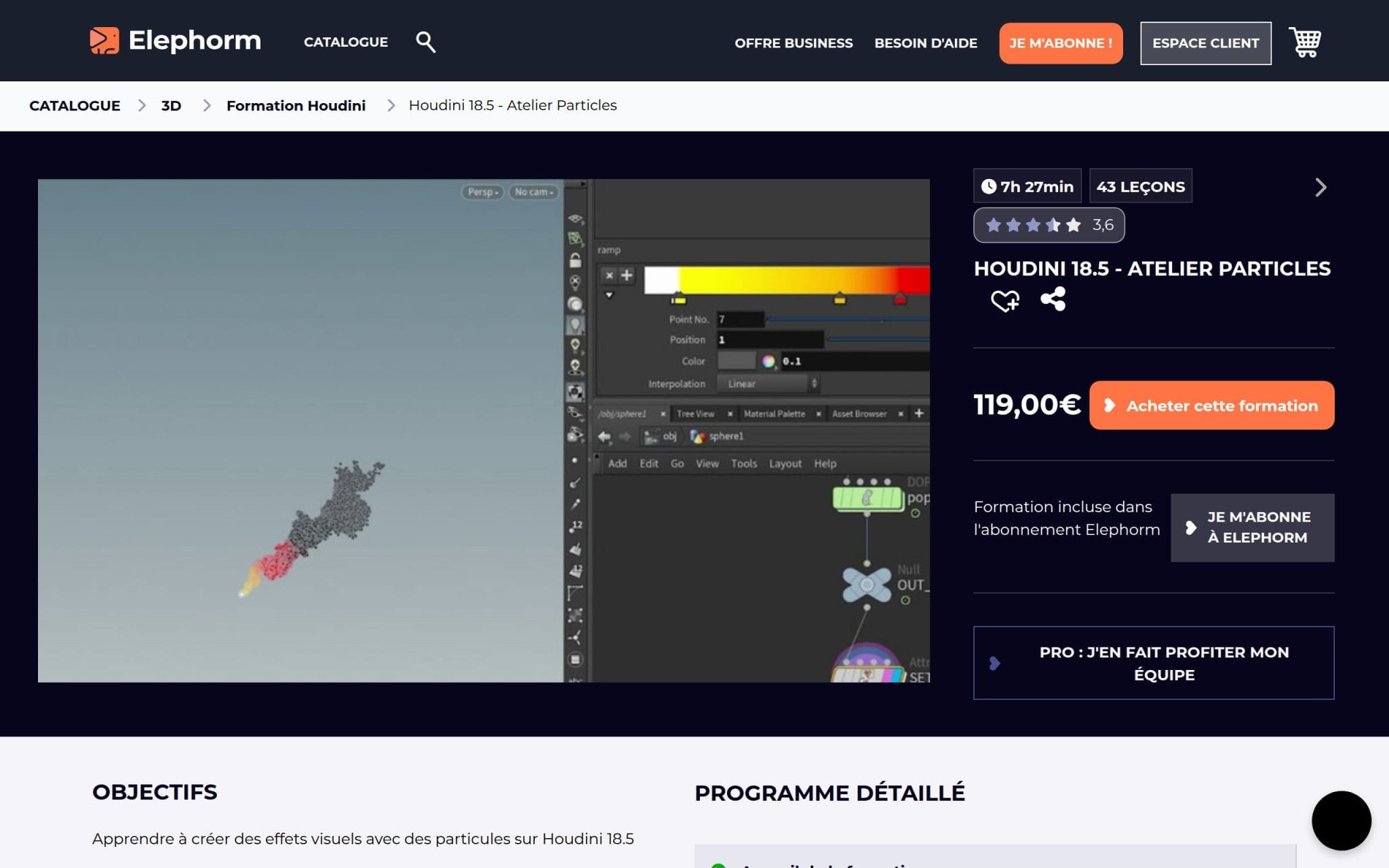Open the Edit menu in network editor
1389x868 pixels.
pos(649,464)
